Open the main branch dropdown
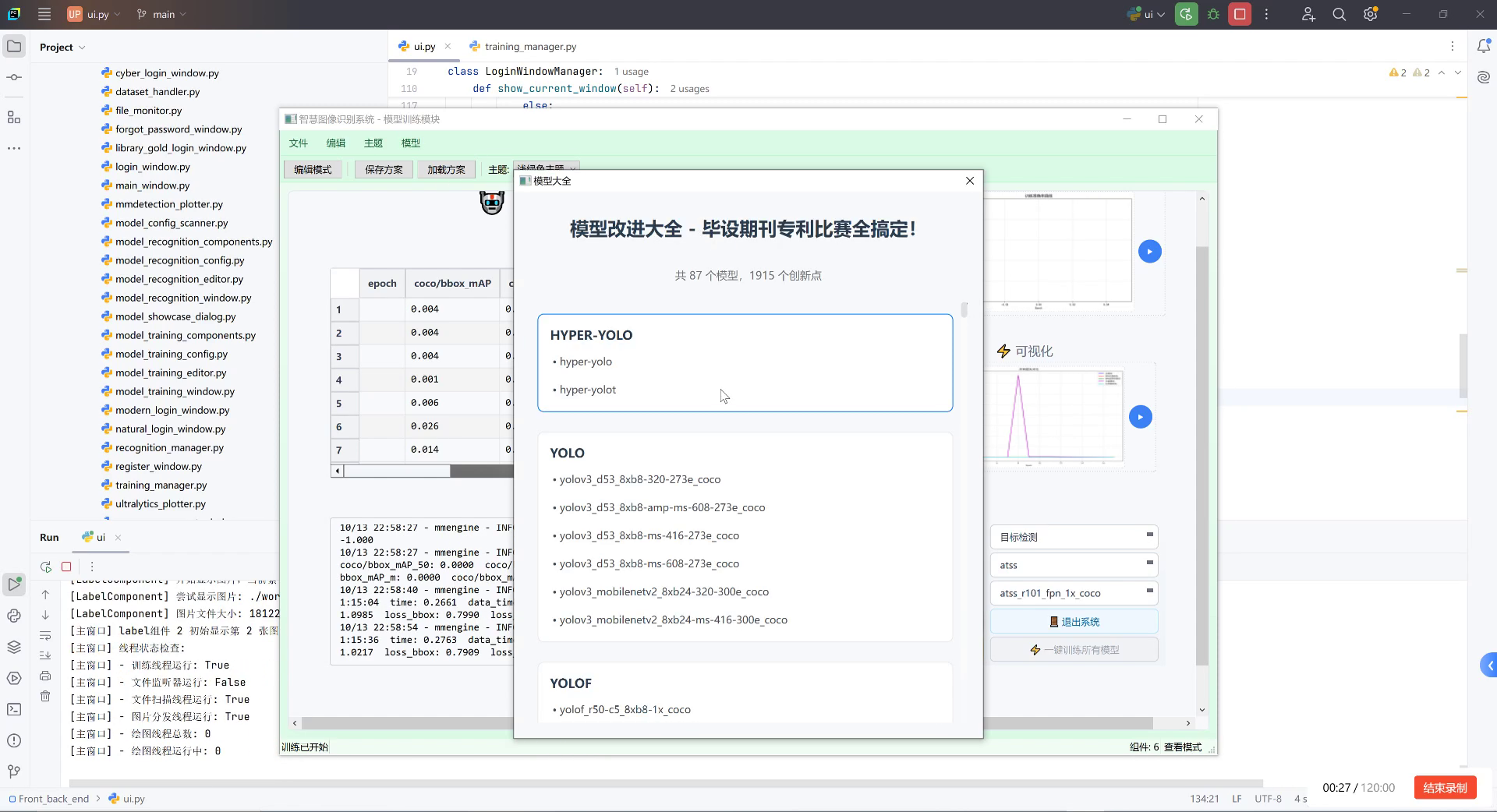 coord(161,14)
